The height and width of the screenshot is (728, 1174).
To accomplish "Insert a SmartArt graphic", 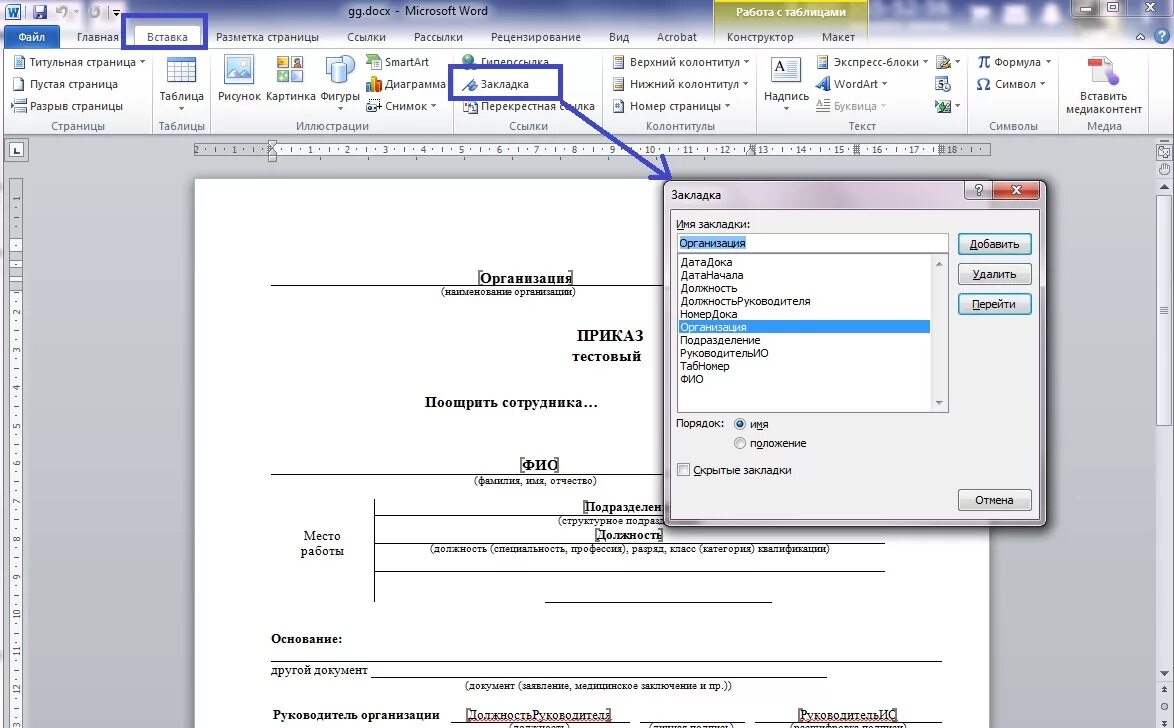I will point(398,61).
